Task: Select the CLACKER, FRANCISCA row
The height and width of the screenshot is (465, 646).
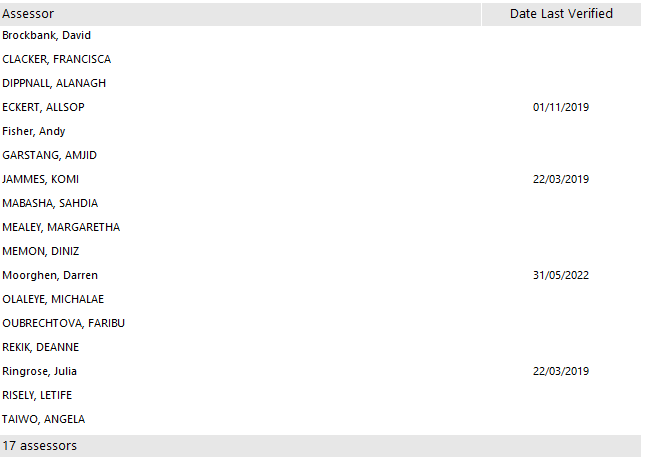Action: tap(56, 60)
